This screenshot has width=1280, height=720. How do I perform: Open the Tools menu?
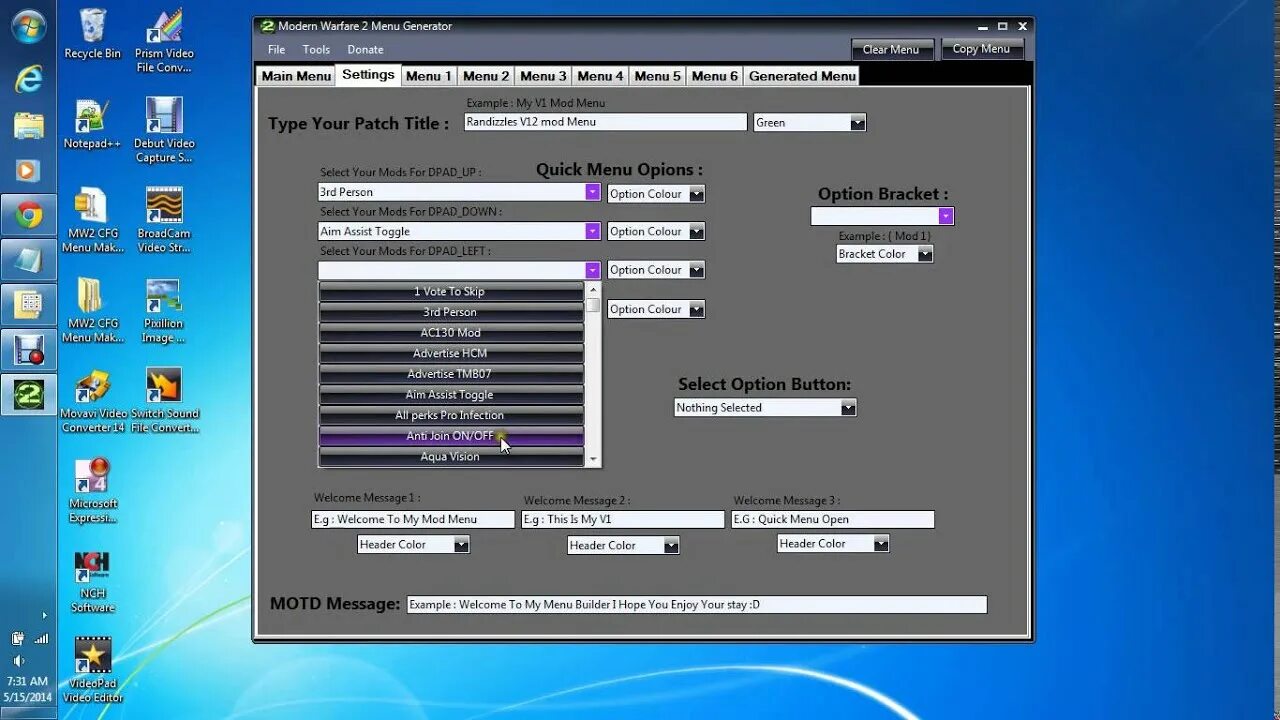click(316, 49)
